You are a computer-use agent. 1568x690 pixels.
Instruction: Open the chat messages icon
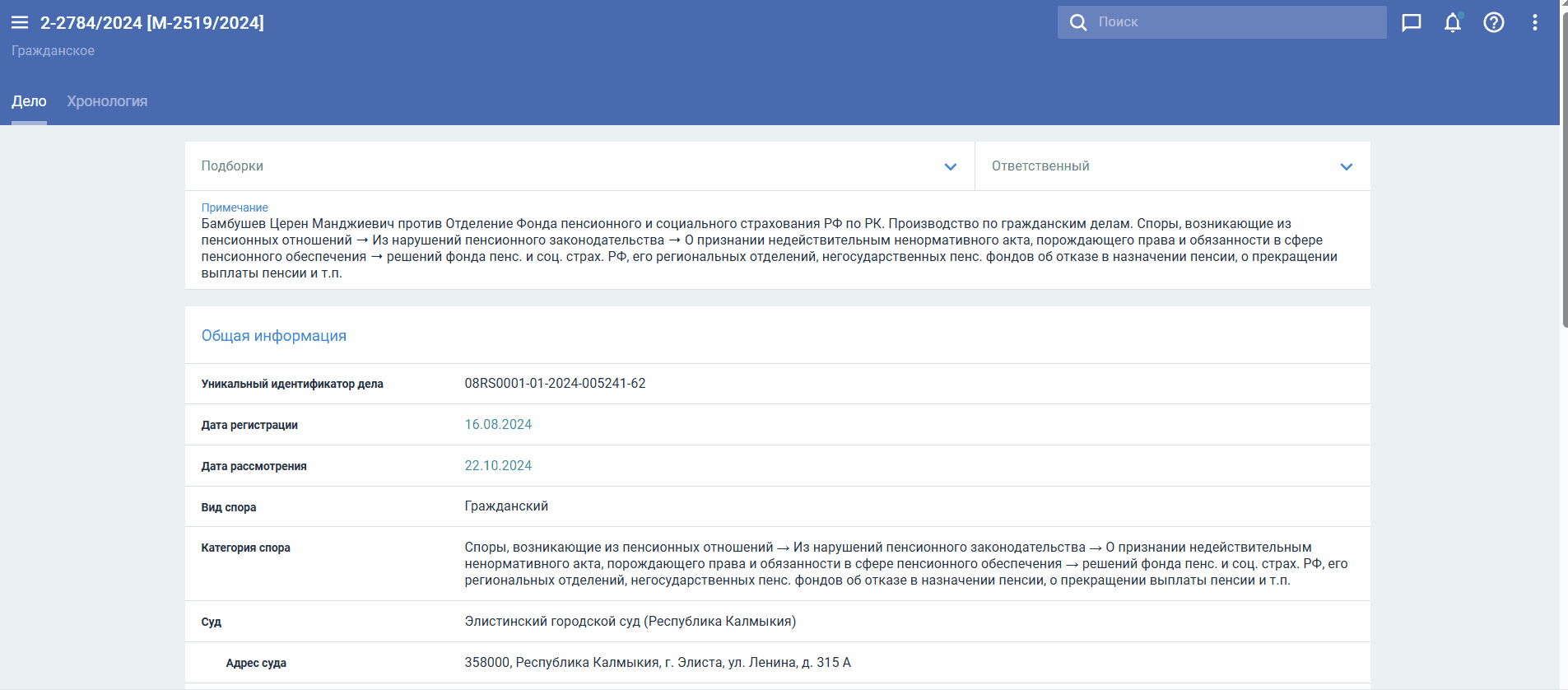click(x=1411, y=22)
